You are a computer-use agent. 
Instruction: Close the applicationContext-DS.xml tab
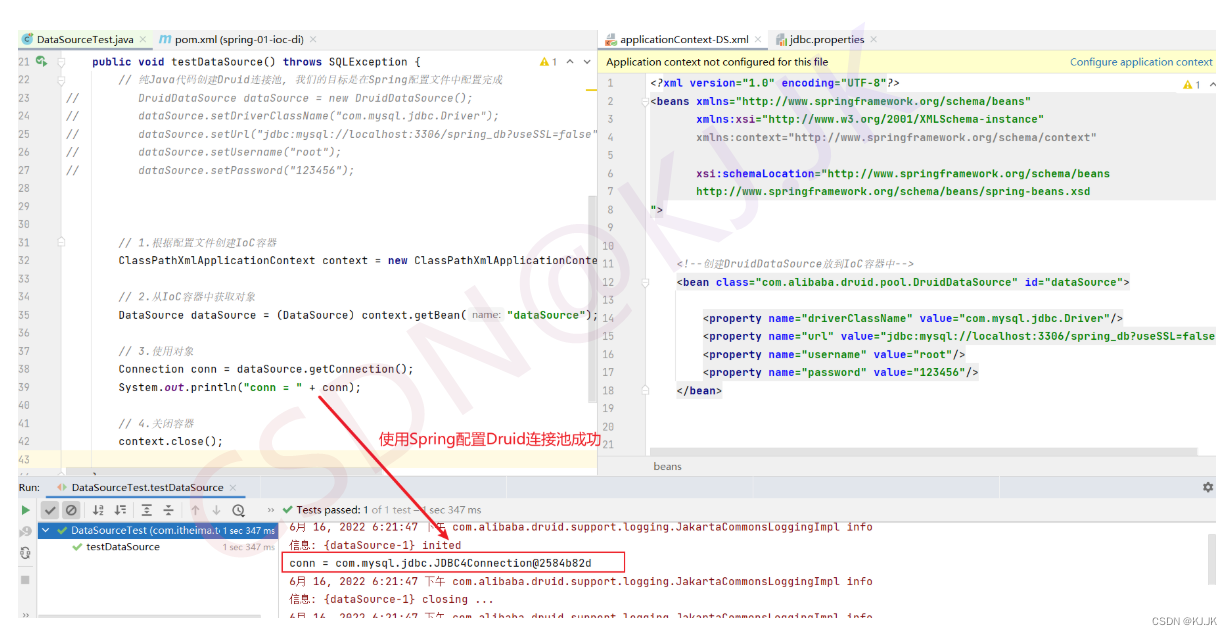pos(758,39)
